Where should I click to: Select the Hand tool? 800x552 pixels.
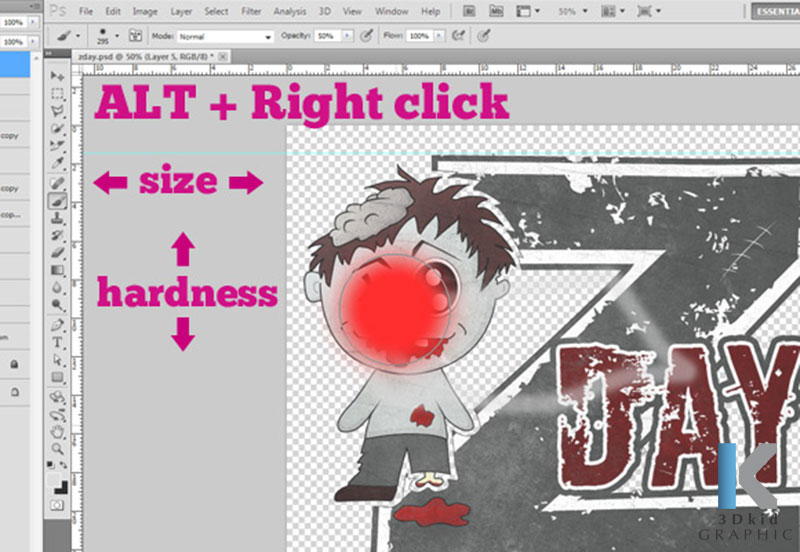(57, 432)
